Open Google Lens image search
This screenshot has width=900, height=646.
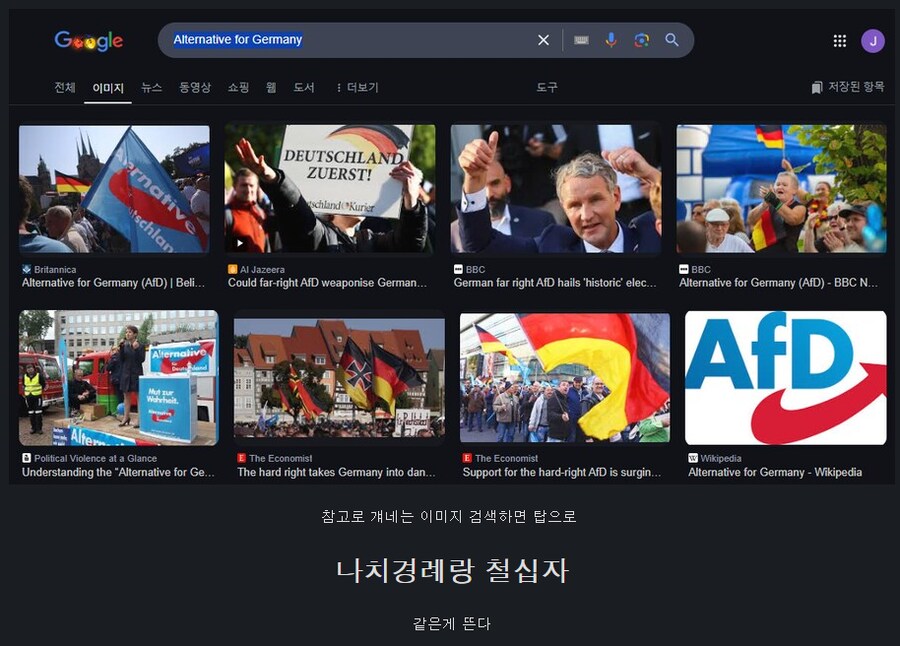point(641,40)
